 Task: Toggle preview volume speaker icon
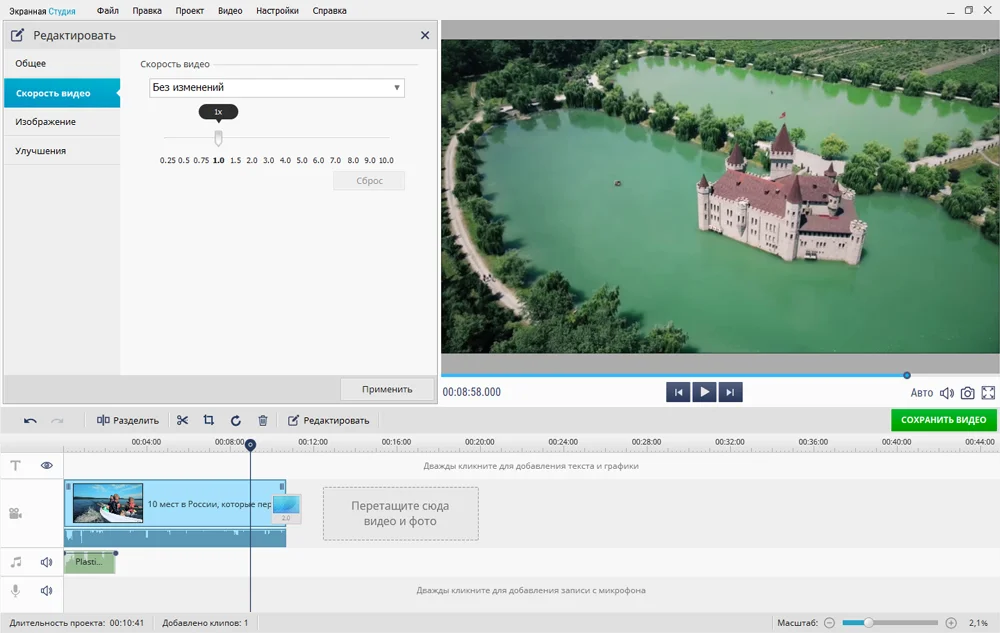pos(947,393)
